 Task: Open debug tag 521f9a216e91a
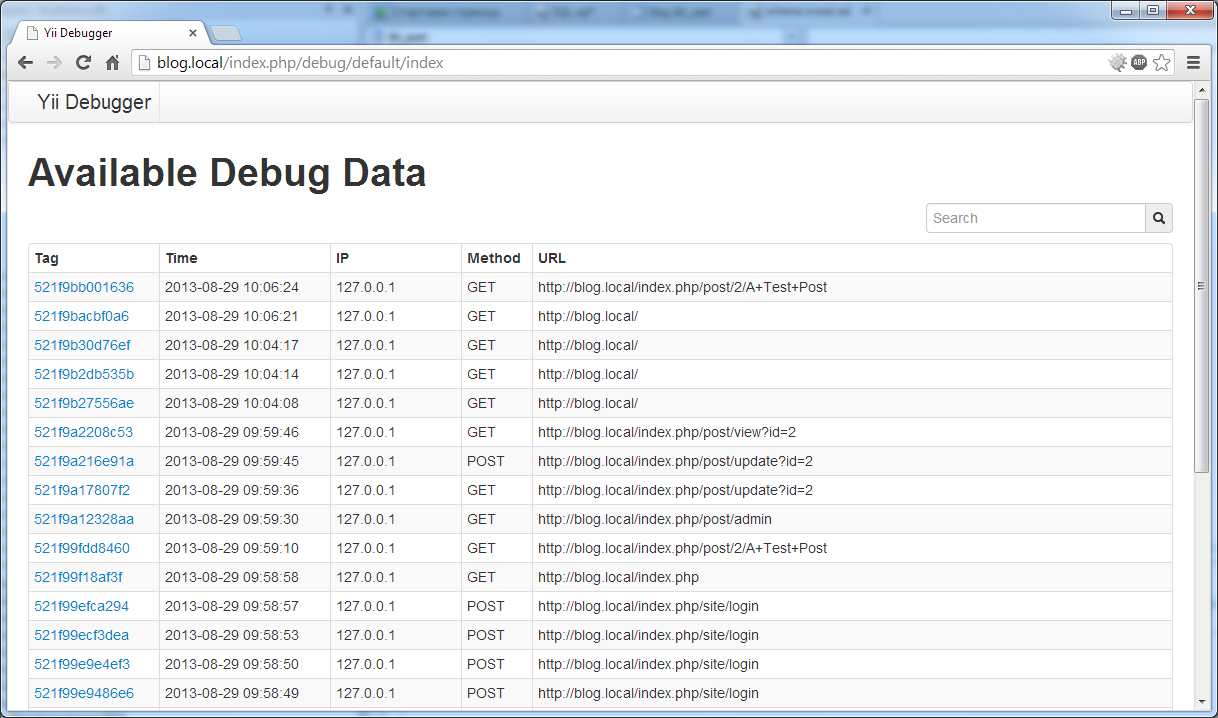(84, 461)
